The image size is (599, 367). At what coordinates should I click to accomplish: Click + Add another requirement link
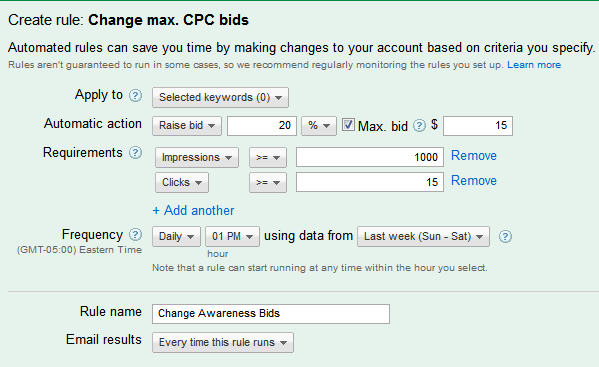pyautogui.click(x=193, y=210)
